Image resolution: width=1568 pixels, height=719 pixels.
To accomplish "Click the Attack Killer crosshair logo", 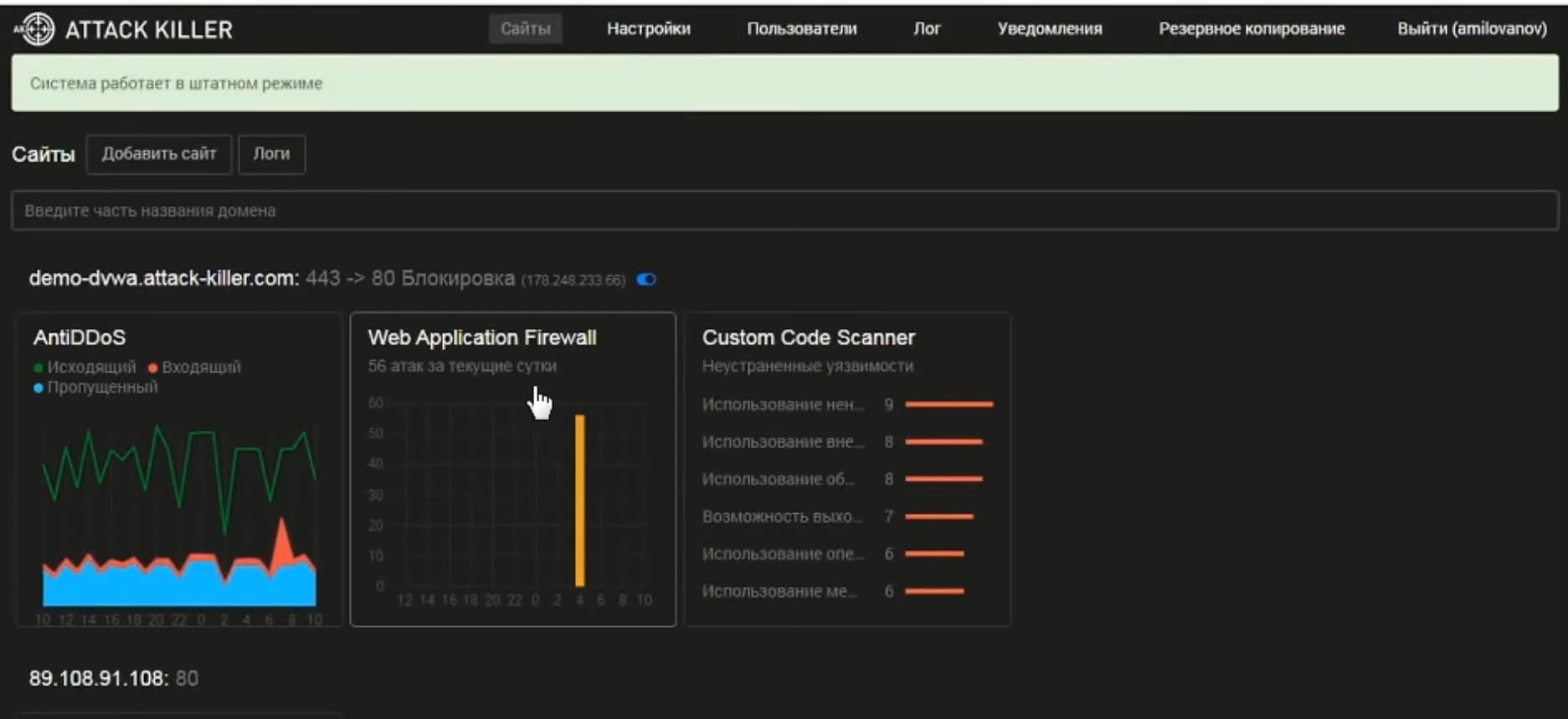I will [x=35, y=29].
